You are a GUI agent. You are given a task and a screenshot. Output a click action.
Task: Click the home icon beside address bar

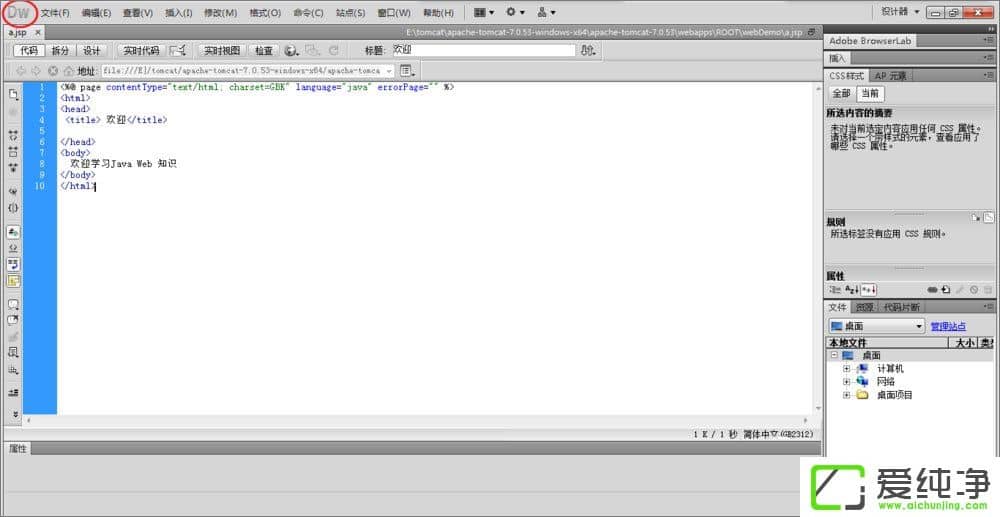(x=68, y=71)
